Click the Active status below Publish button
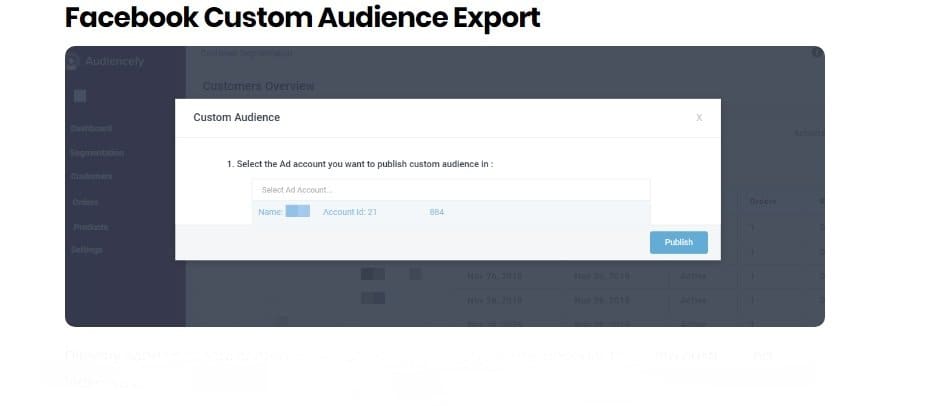This screenshot has height=406, width=927. (692, 274)
